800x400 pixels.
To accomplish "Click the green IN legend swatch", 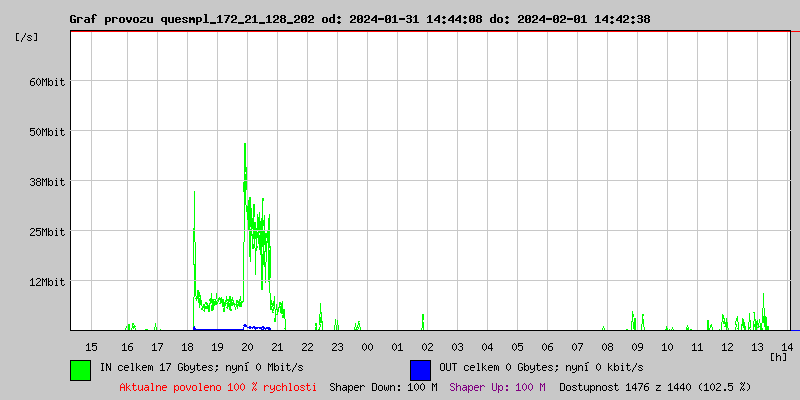I will (x=80, y=369).
